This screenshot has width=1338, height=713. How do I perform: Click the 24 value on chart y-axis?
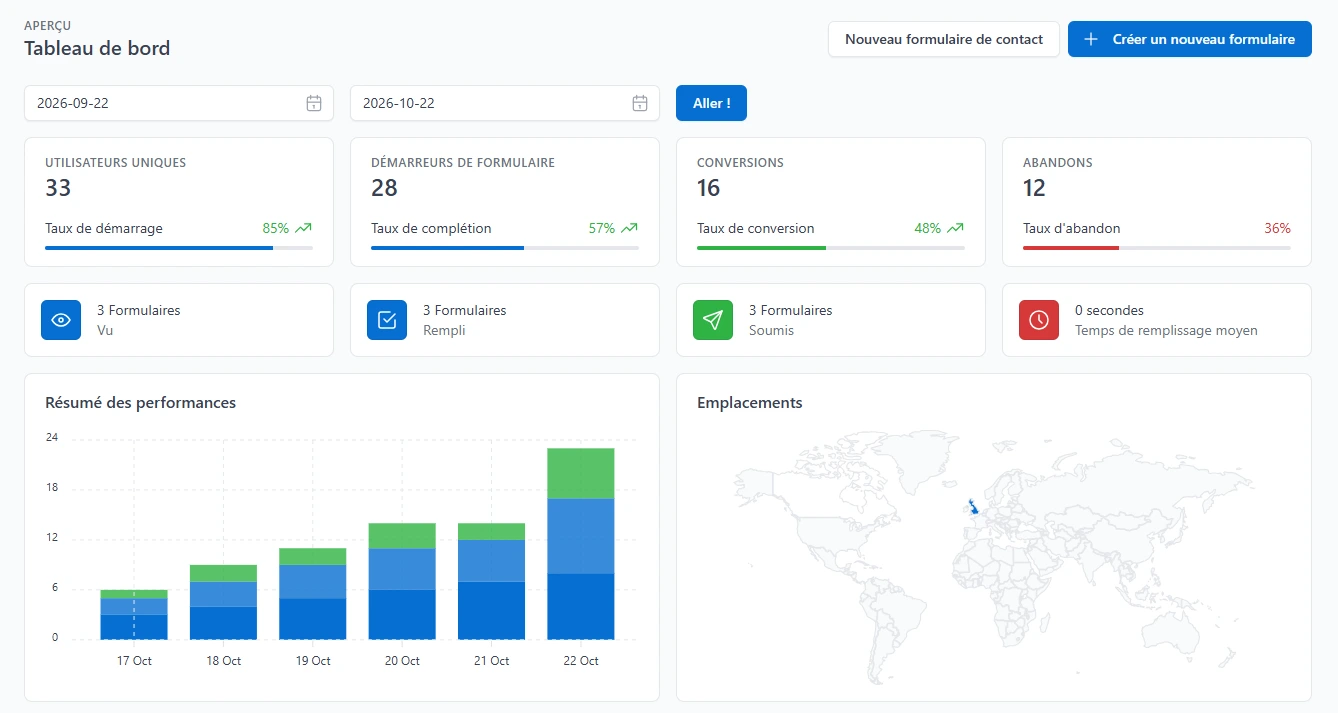coord(52,438)
